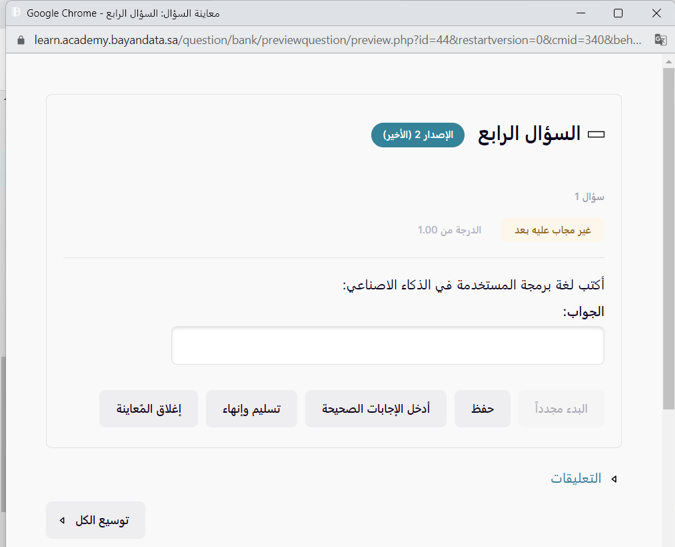Click the short-answer icon beside السؤال الرابع heading
Viewport: 675px width, 547px height.
tap(596, 135)
